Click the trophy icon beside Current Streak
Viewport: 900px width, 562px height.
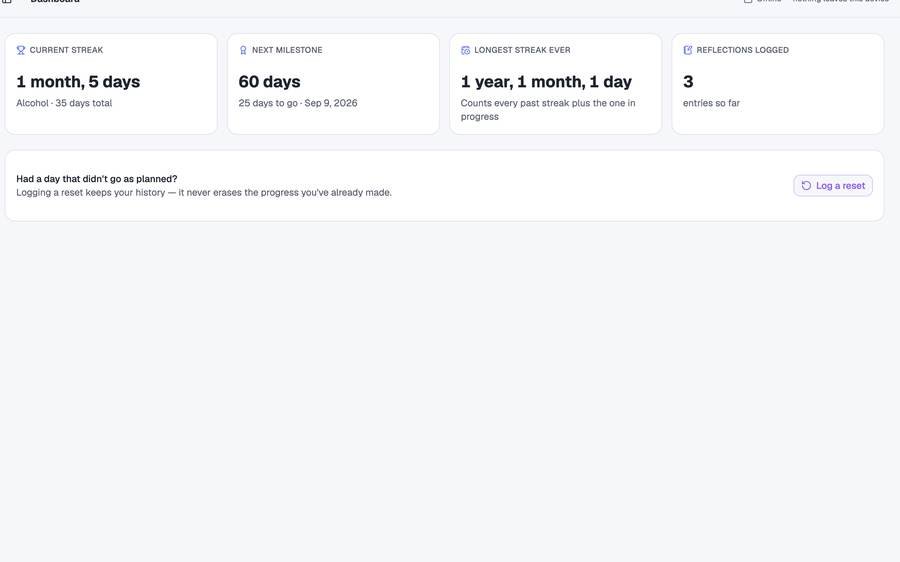pyautogui.click(x=21, y=51)
